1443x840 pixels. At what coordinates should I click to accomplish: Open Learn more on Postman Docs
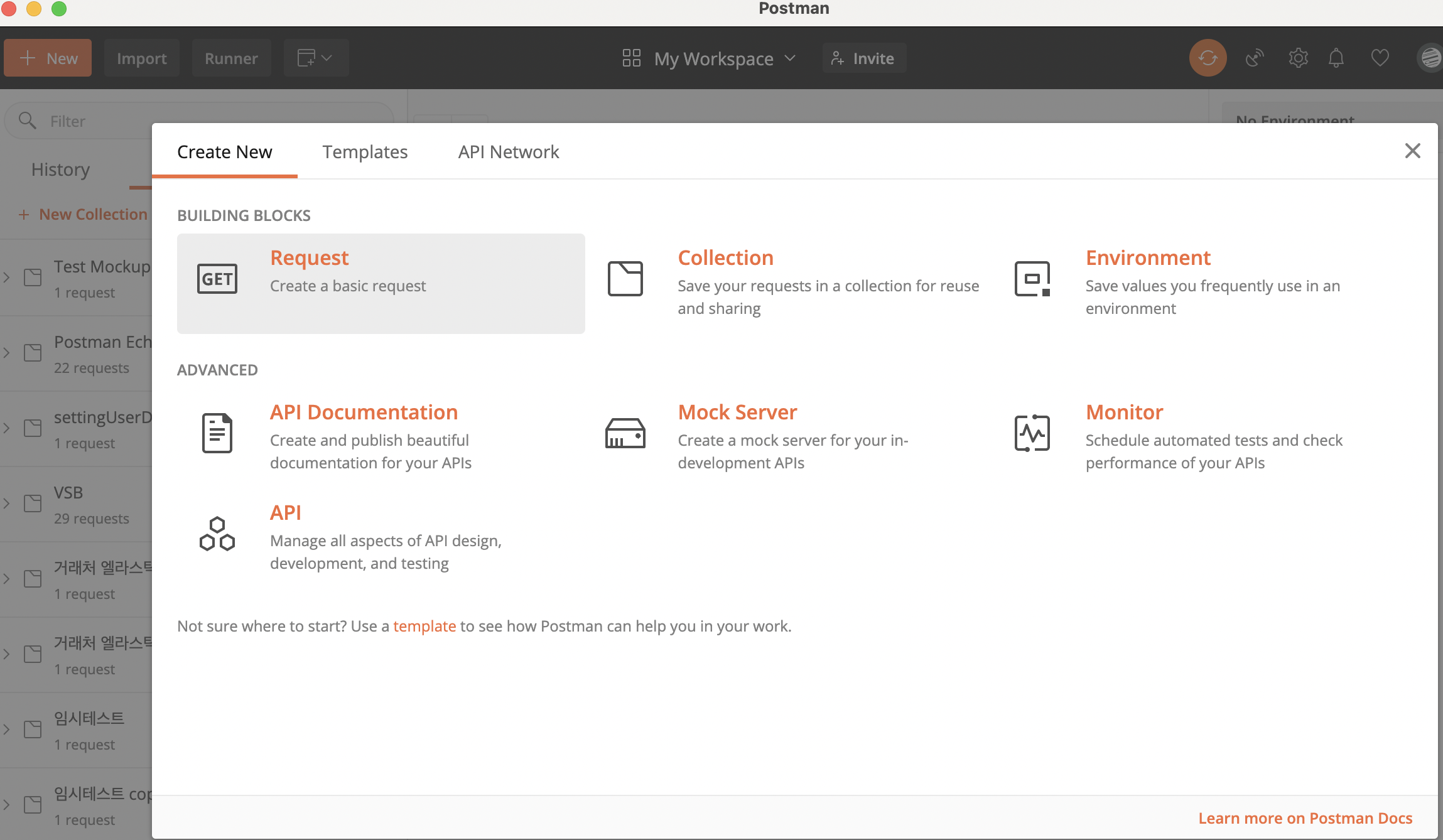tap(1305, 818)
